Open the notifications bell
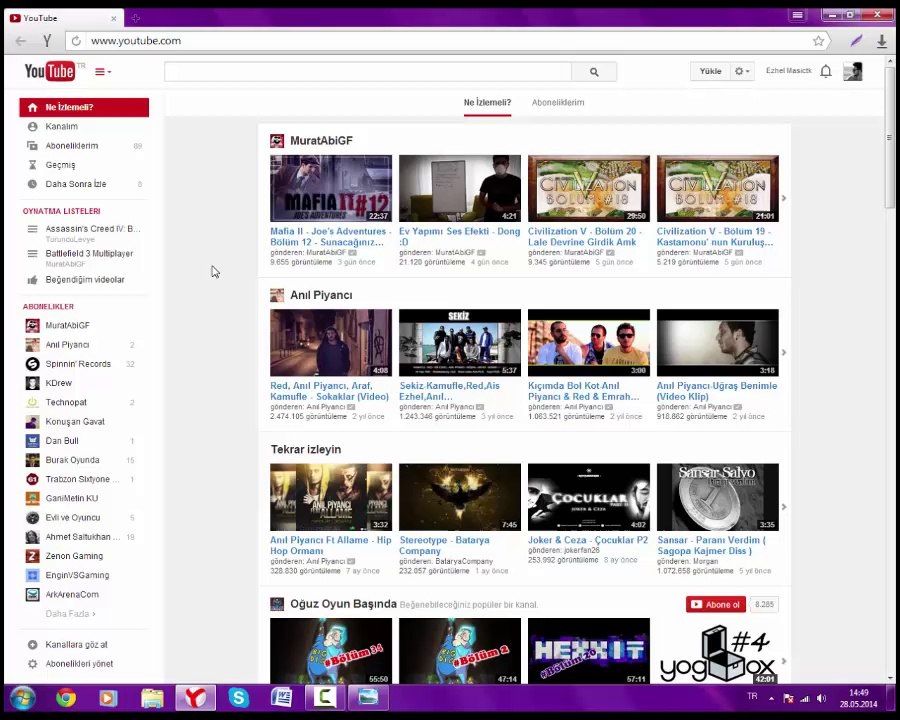The width and height of the screenshot is (900, 720). pyautogui.click(x=825, y=71)
